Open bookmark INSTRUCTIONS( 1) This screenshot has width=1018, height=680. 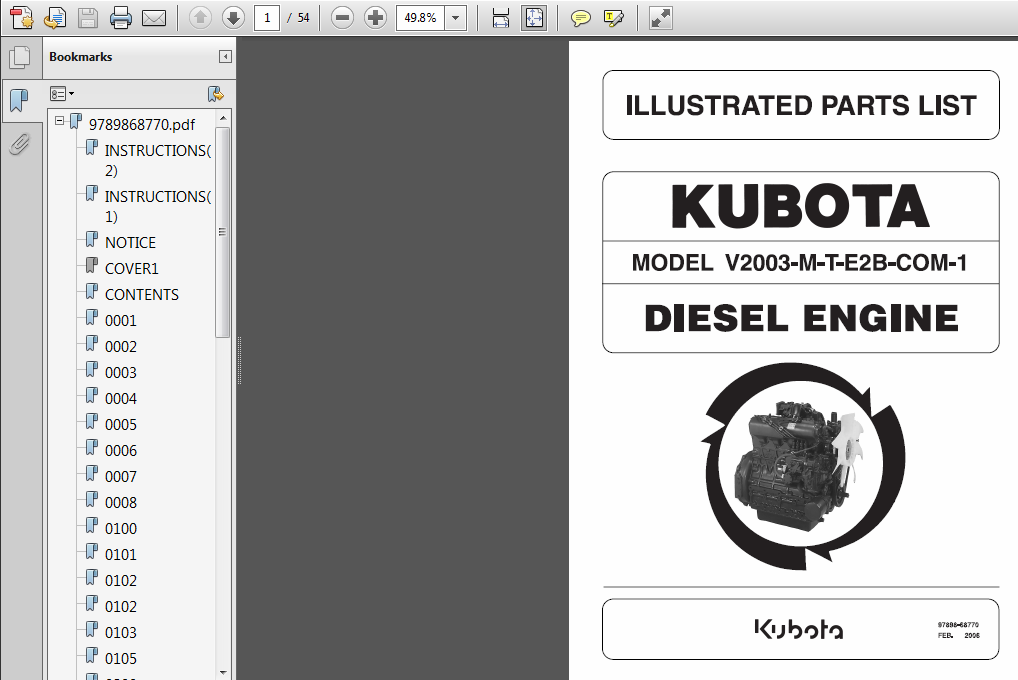(158, 206)
